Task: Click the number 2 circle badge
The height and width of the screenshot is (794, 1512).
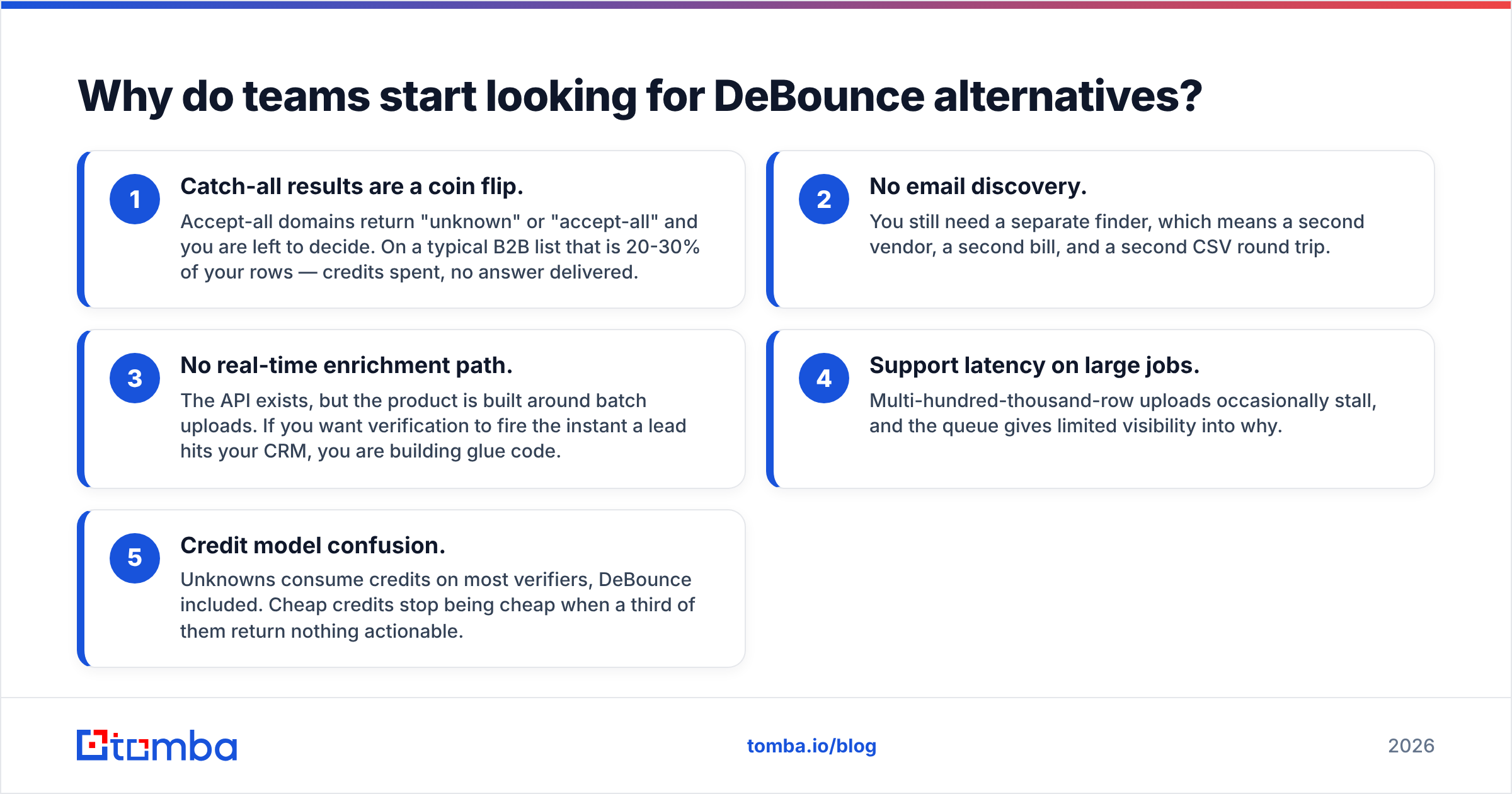Action: tap(824, 199)
